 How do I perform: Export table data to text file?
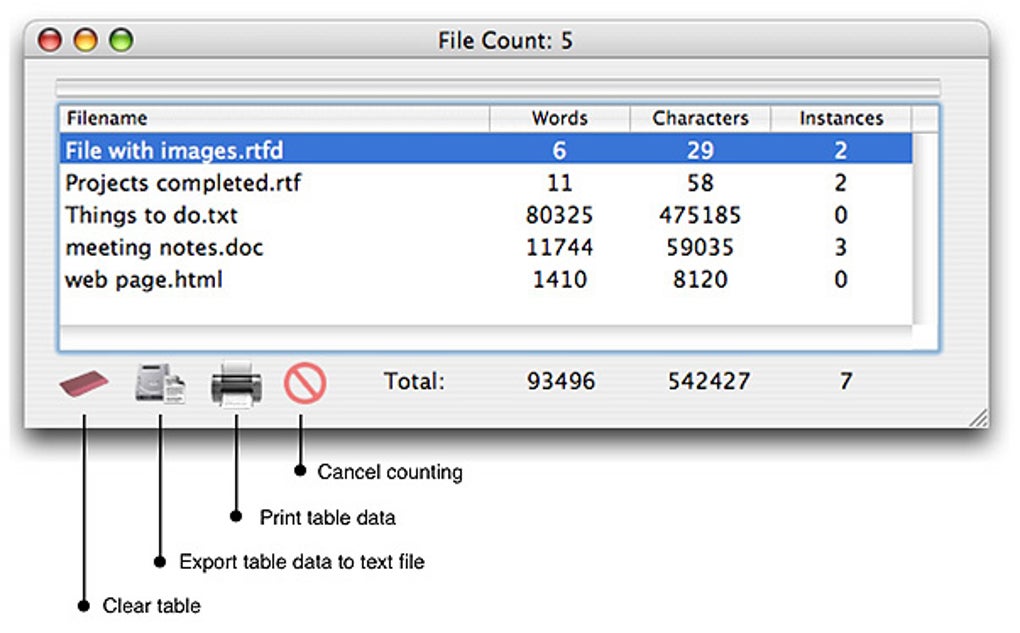click(x=160, y=383)
